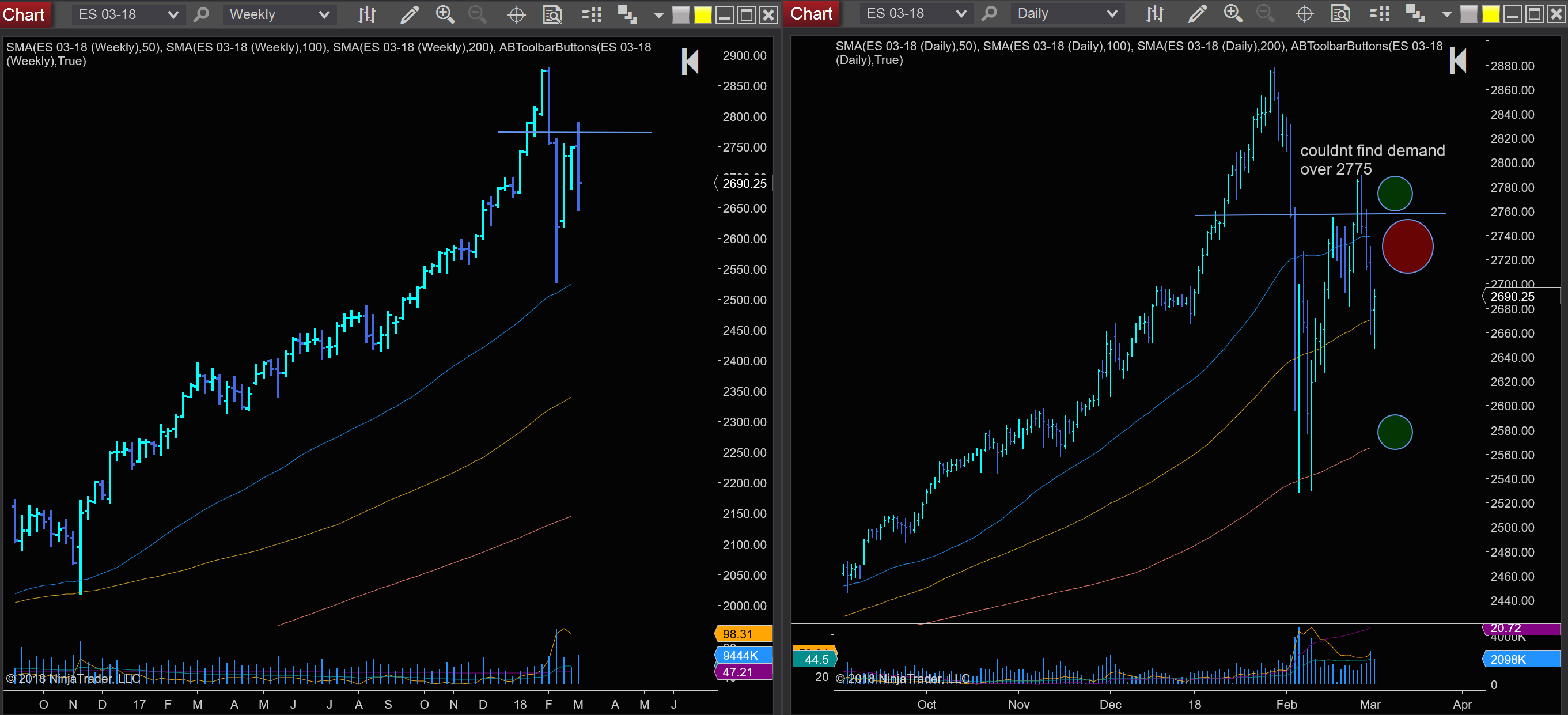Close the Weekly chart window
The height and width of the screenshot is (715, 1568).
point(769,14)
